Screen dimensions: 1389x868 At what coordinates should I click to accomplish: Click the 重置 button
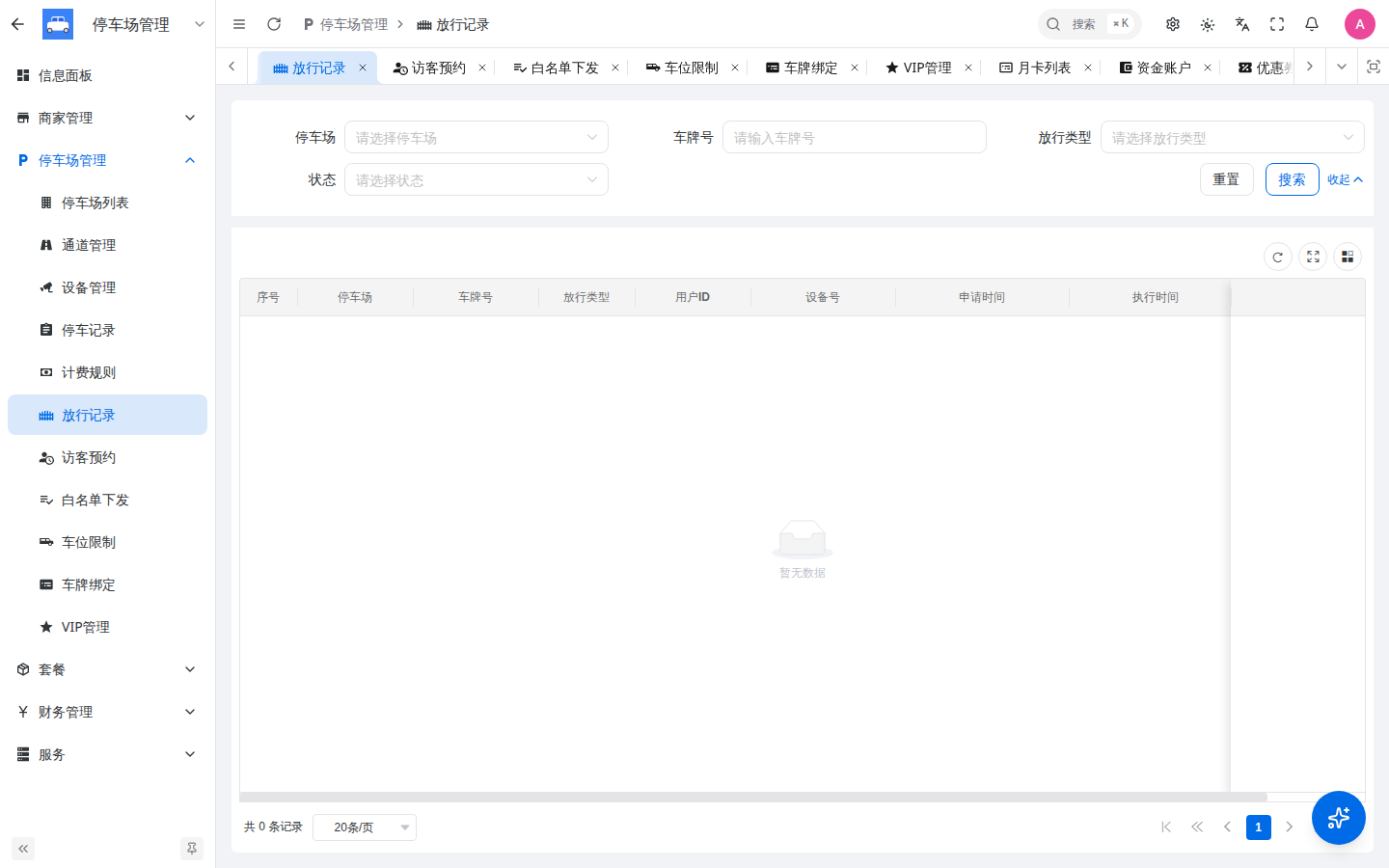(x=1227, y=179)
